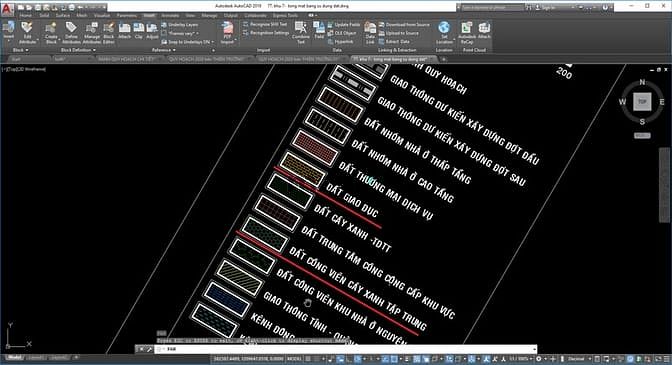Click the Edit Attribute icon
This screenshot has height=365, width=672.
(27, 33)
